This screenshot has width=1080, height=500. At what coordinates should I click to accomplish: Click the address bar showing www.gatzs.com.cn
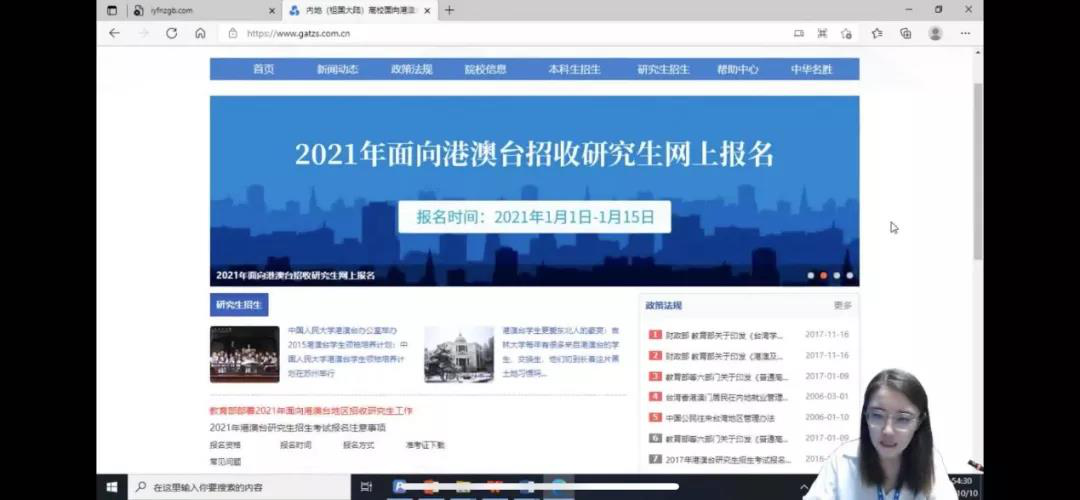[x=500, y=33]
